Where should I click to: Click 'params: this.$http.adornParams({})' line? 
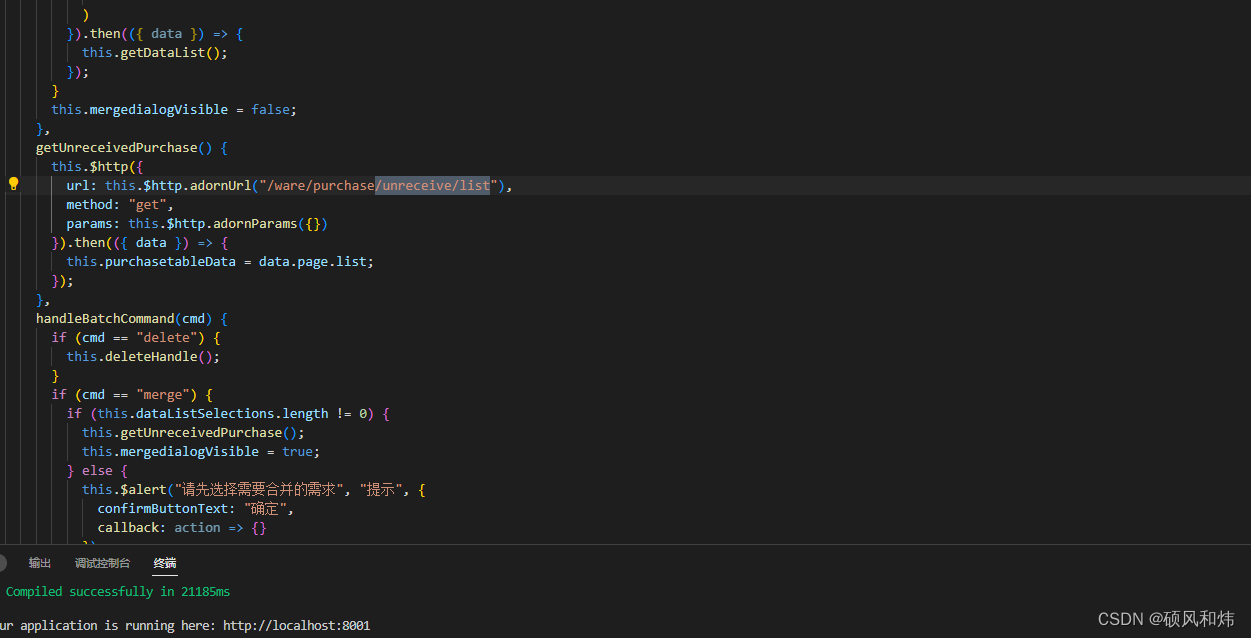click(x=197, y=224)
